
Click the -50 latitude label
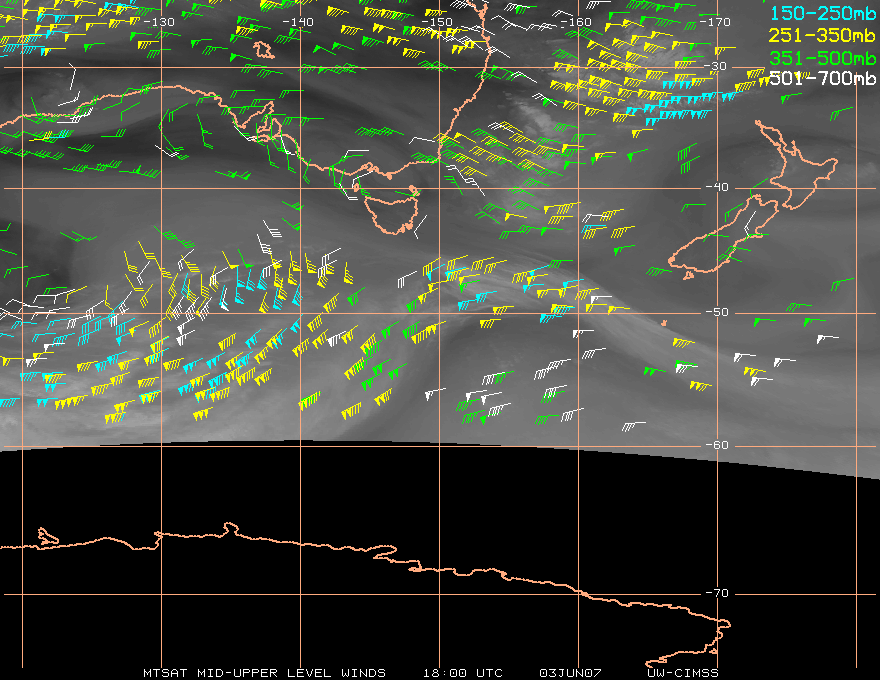pyautogui.click(x=717, y=312)
